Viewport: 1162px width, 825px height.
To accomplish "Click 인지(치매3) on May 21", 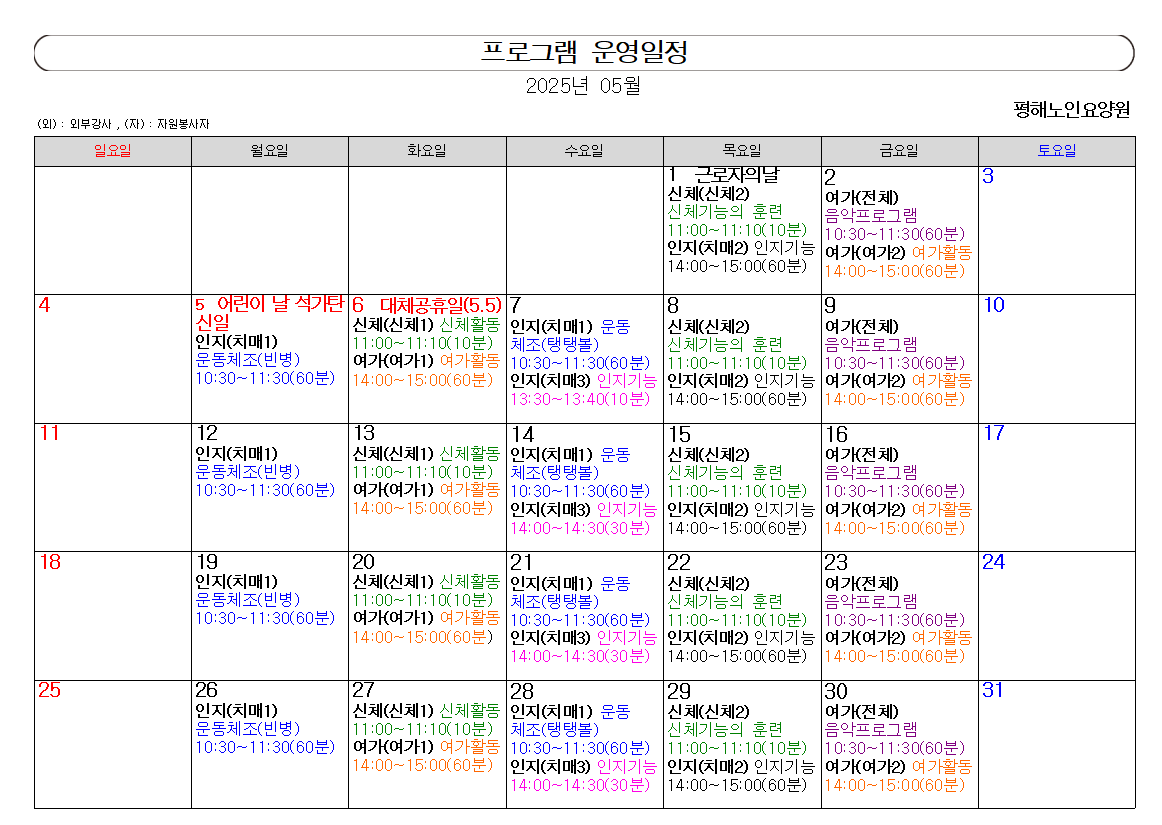I will [x=551, y=637].
